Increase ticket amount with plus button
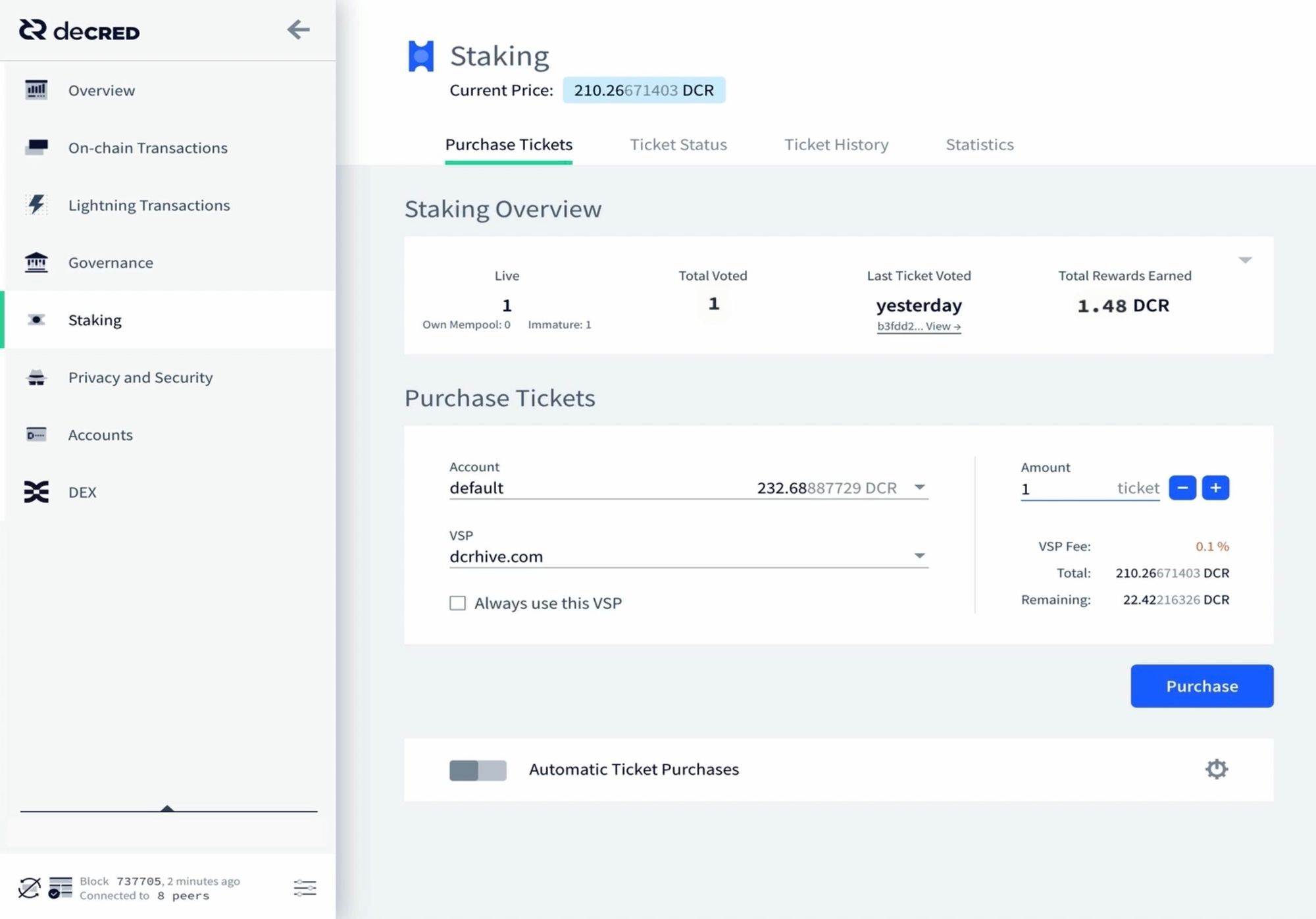The height and width of the screenshot is (919, 1316). [x=1215, y=488]
